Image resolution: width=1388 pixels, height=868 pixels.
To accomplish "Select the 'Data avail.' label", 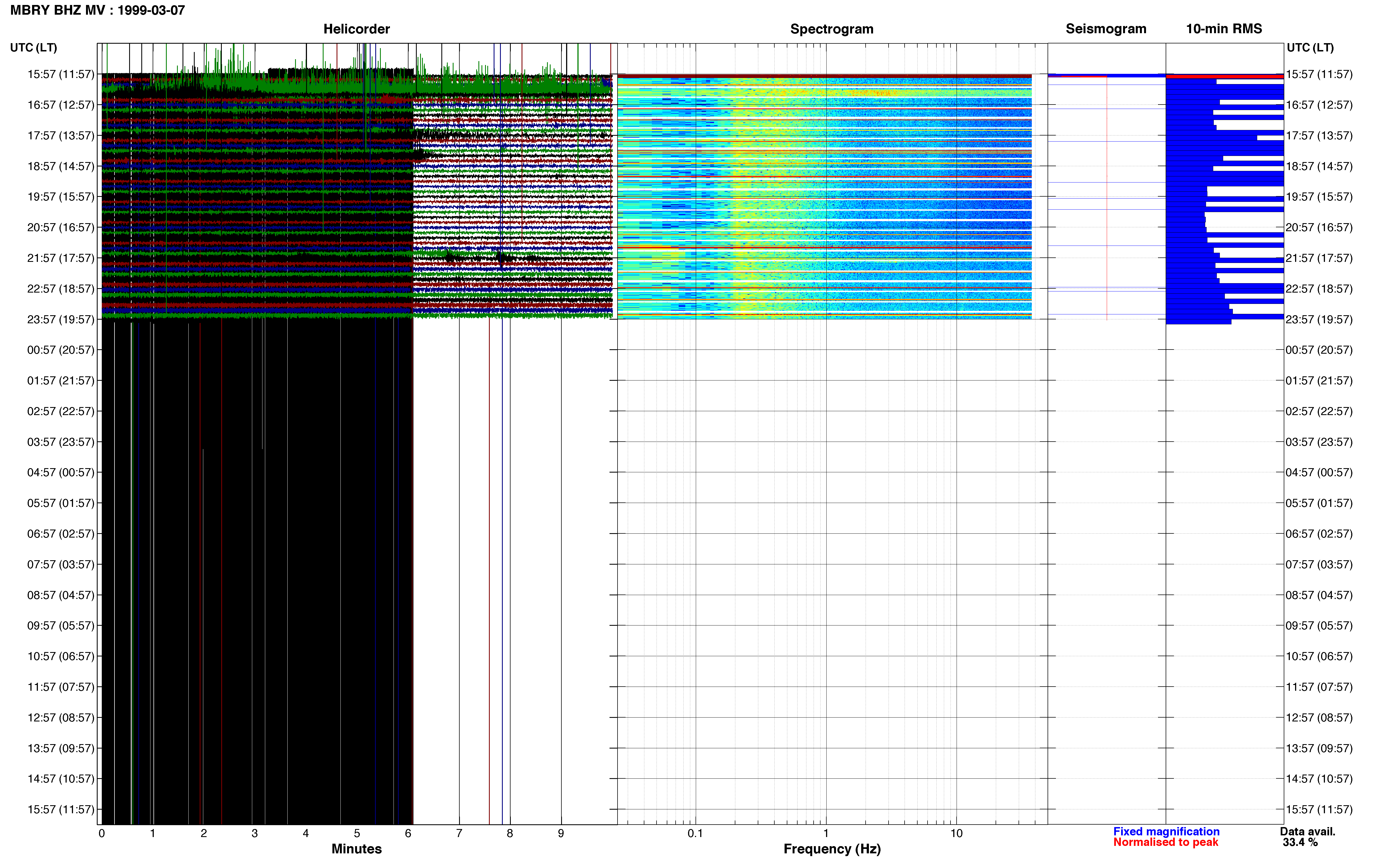I will point(1308,831).
